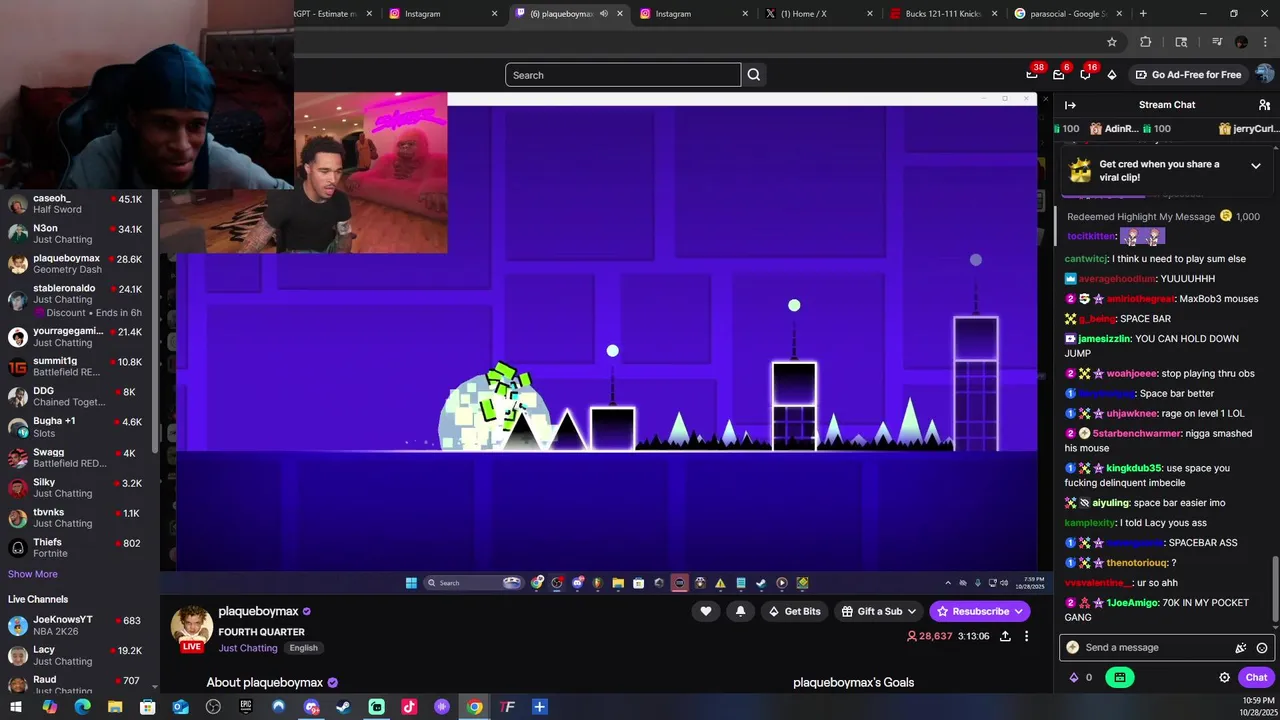Click the English language tag

[303, 648]
